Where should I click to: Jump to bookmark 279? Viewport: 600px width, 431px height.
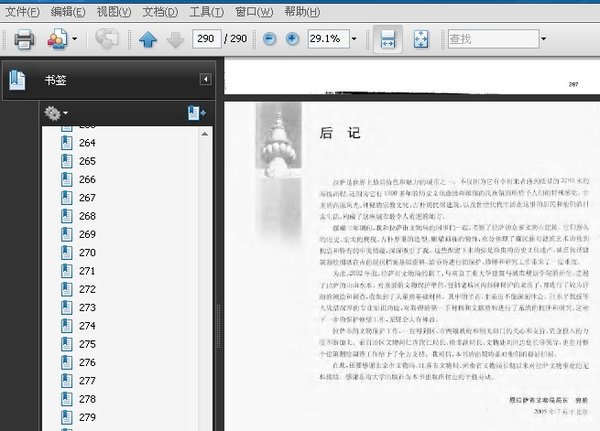pos(87,417)
